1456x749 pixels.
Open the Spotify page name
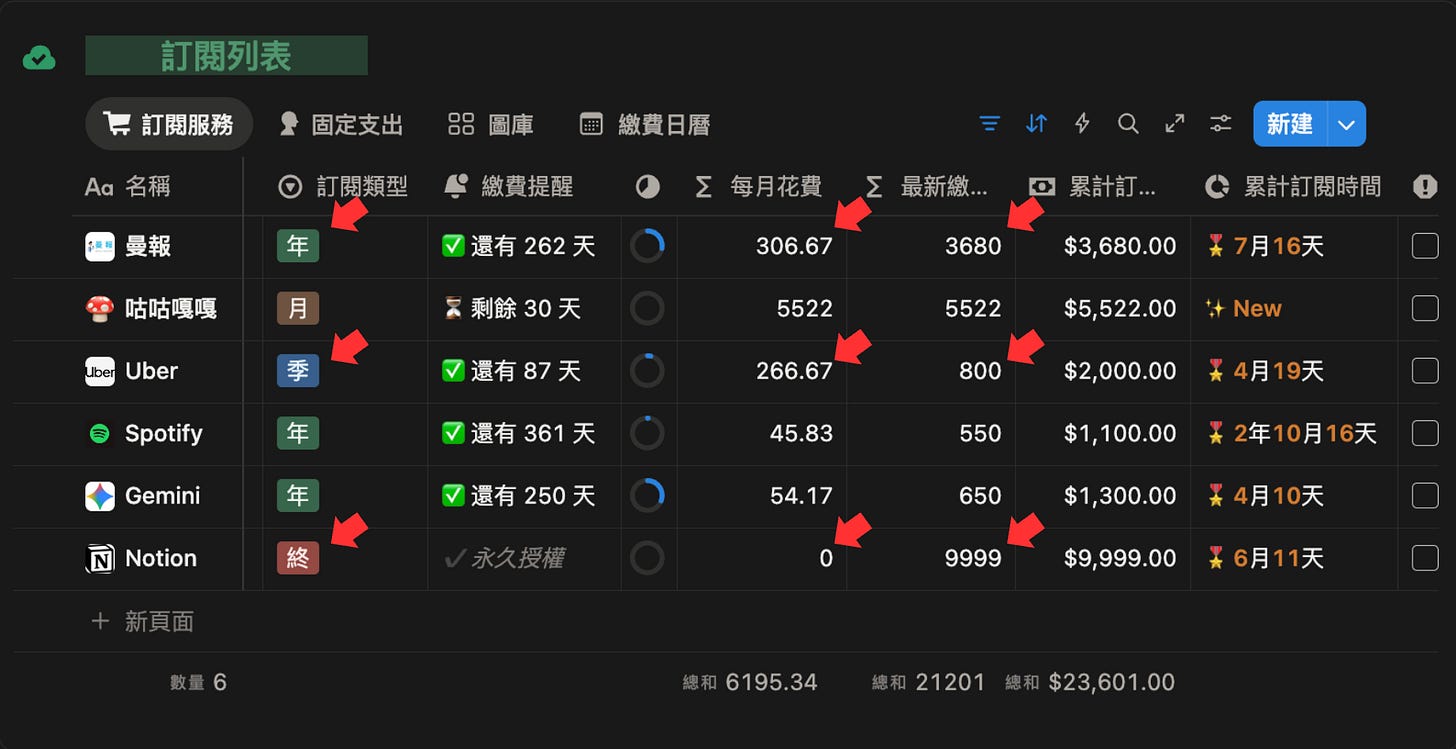(164, 433)
